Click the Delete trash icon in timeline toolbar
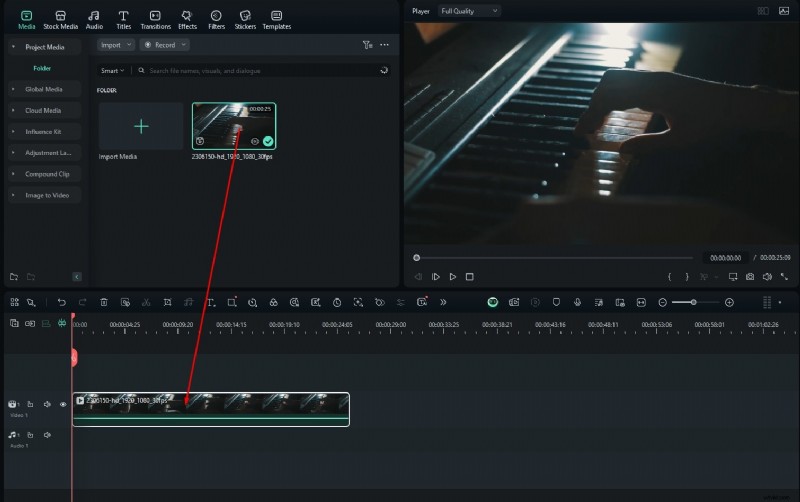The width and height of the screenshot is (800, 502). pyautogui.click(x=104, y=302)
